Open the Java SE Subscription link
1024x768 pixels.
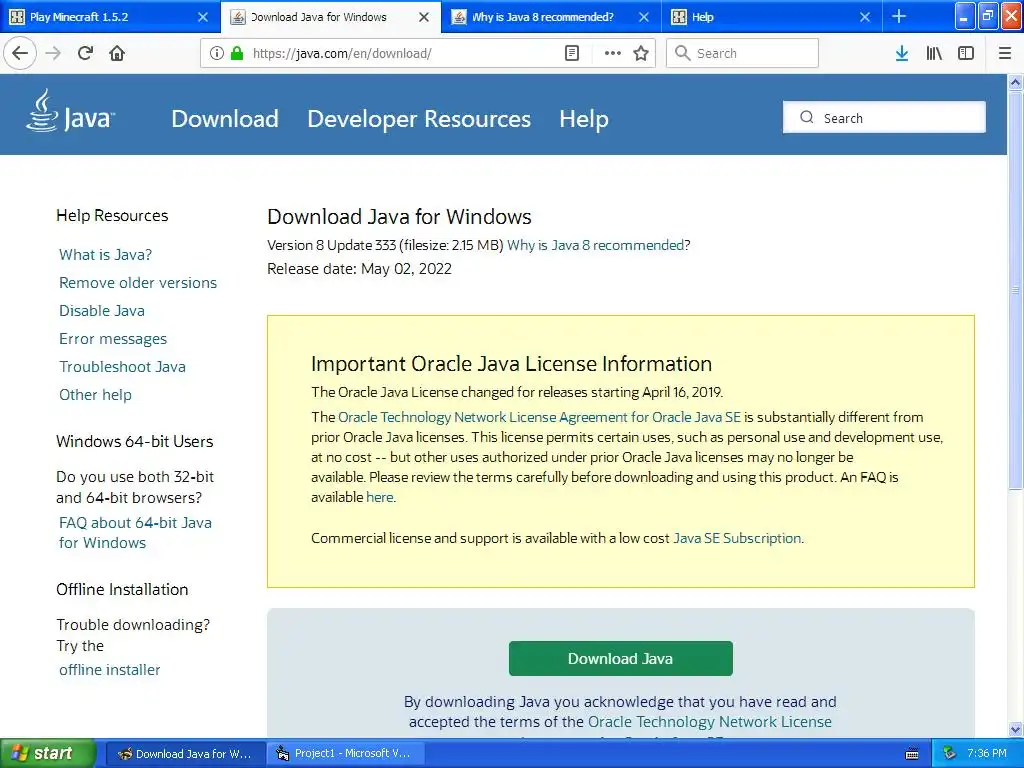(737, 538)
